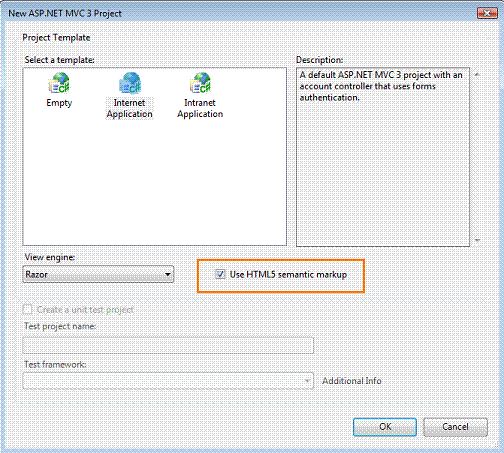This screenshot has height=453, width=504.
Task: Click the Intranet Application label text
Action: point(200,108)
